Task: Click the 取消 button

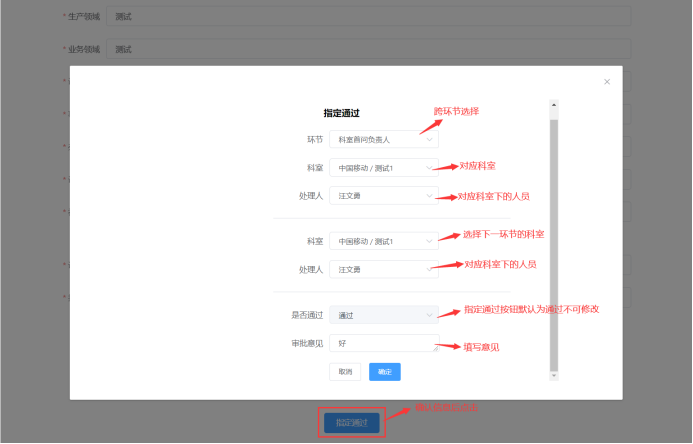Action: (x=345, y=372)
